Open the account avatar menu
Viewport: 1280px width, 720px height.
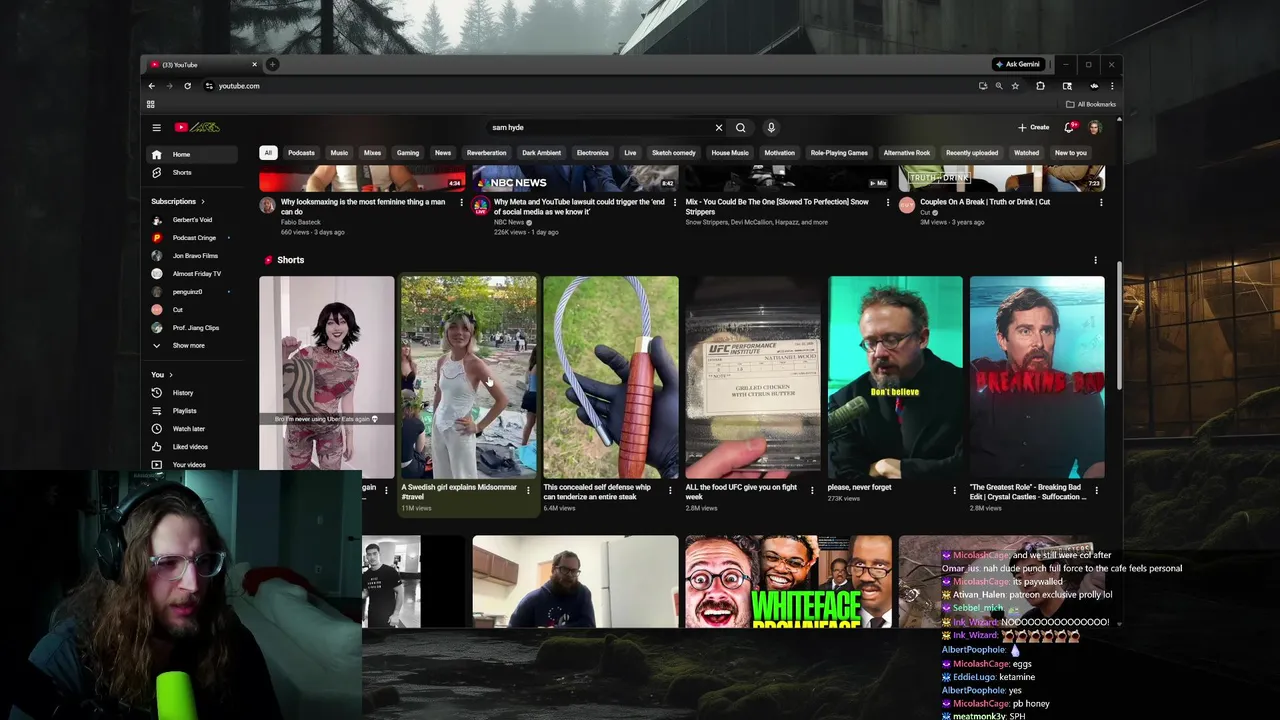pos(1095,127)
